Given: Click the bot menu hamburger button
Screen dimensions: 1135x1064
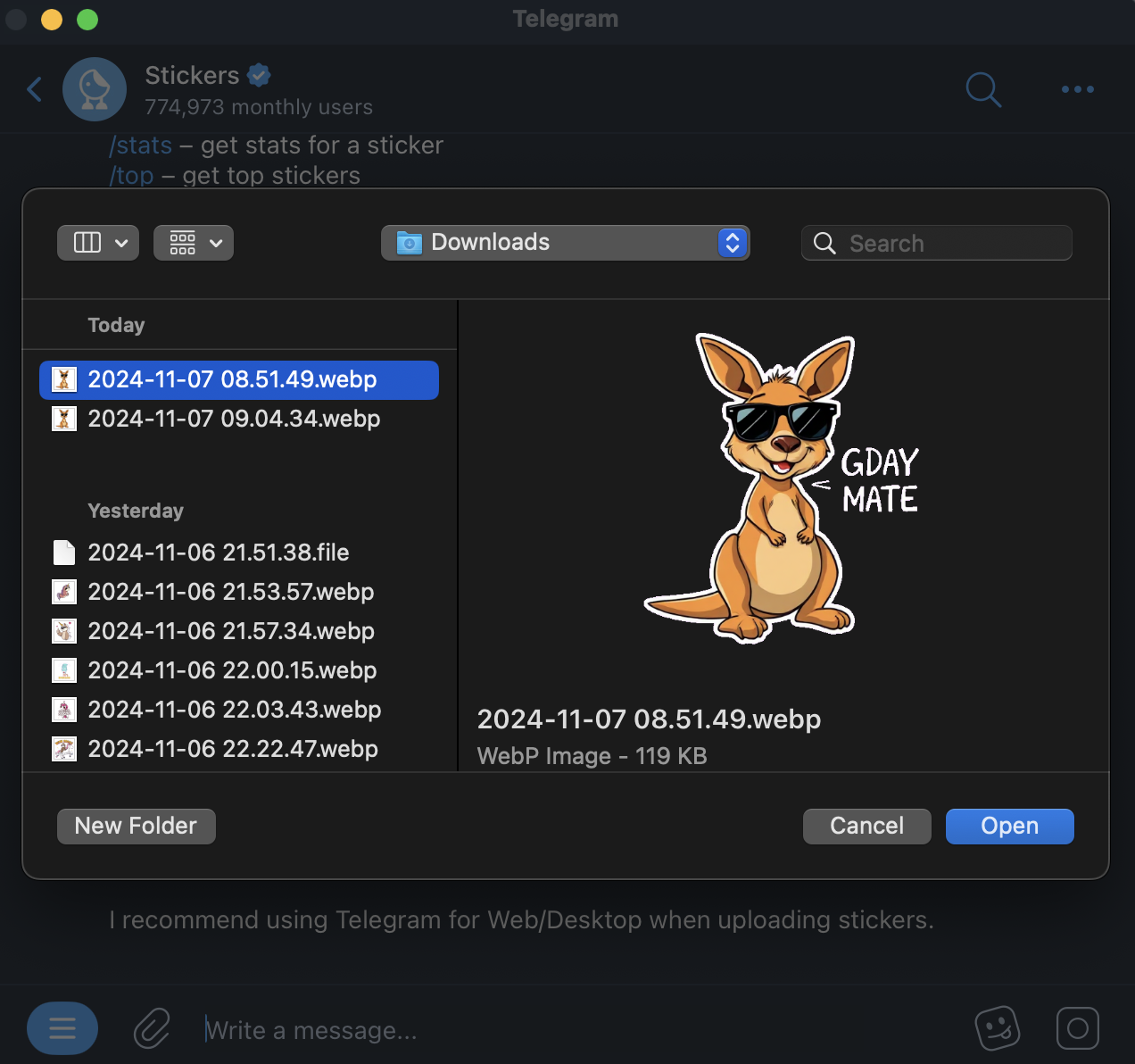Looking at the screenshot, I should [x=62, y=1028].
